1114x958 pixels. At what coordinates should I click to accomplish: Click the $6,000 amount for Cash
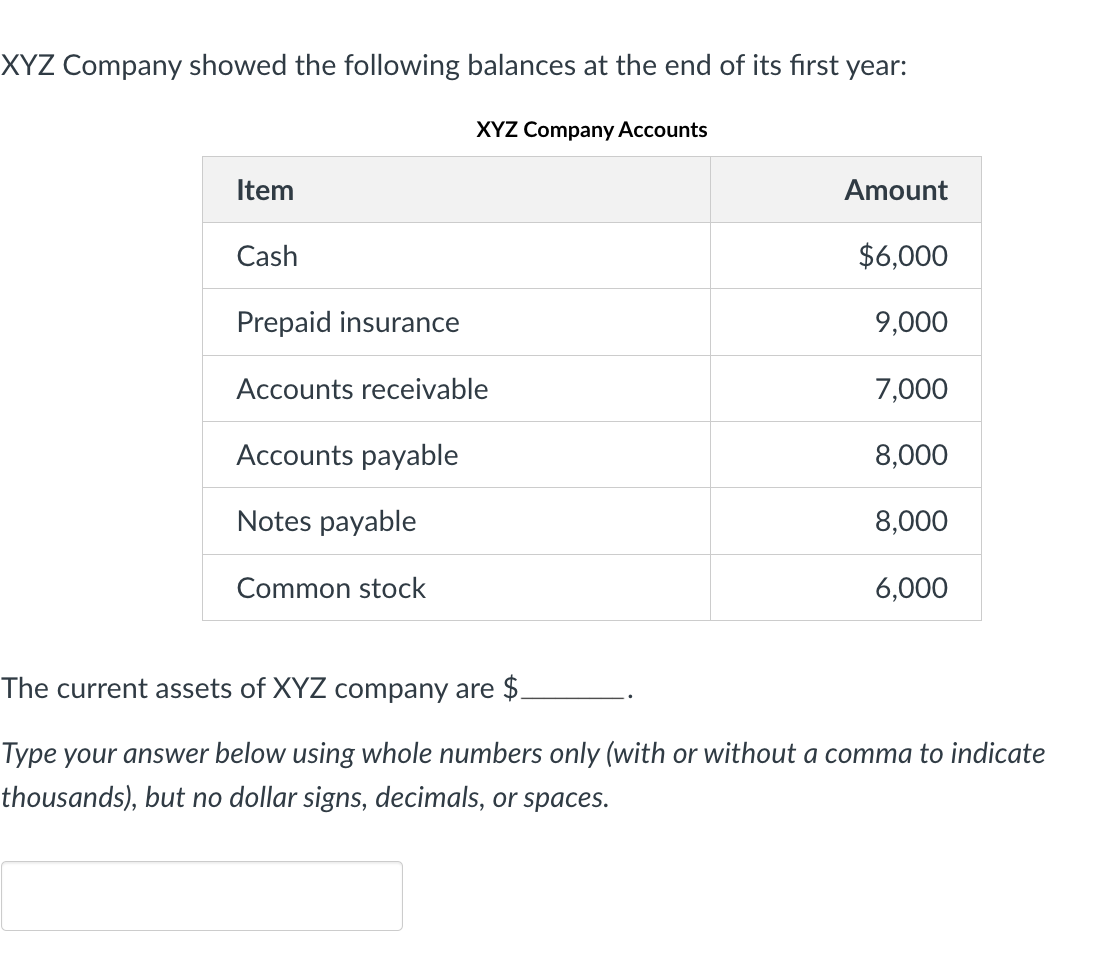point(902,255)
